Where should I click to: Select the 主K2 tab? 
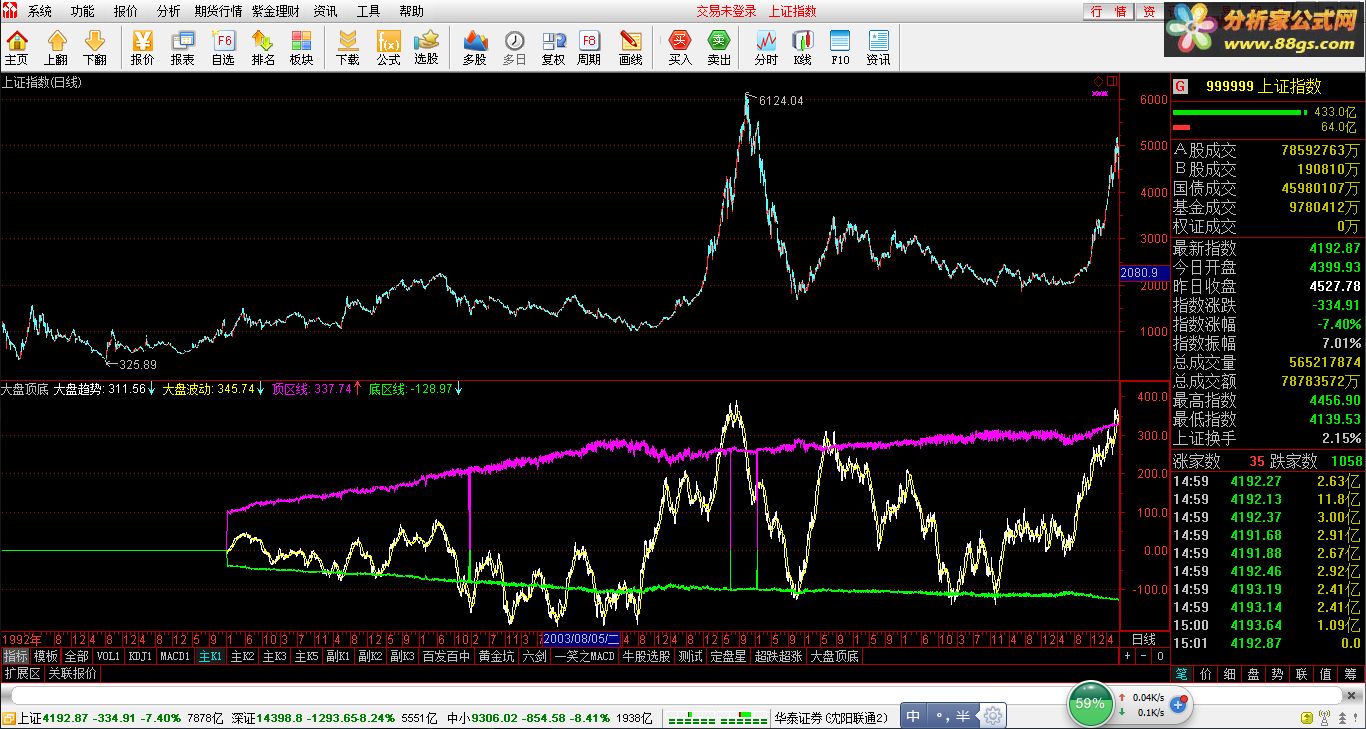[x=243, y=656]
